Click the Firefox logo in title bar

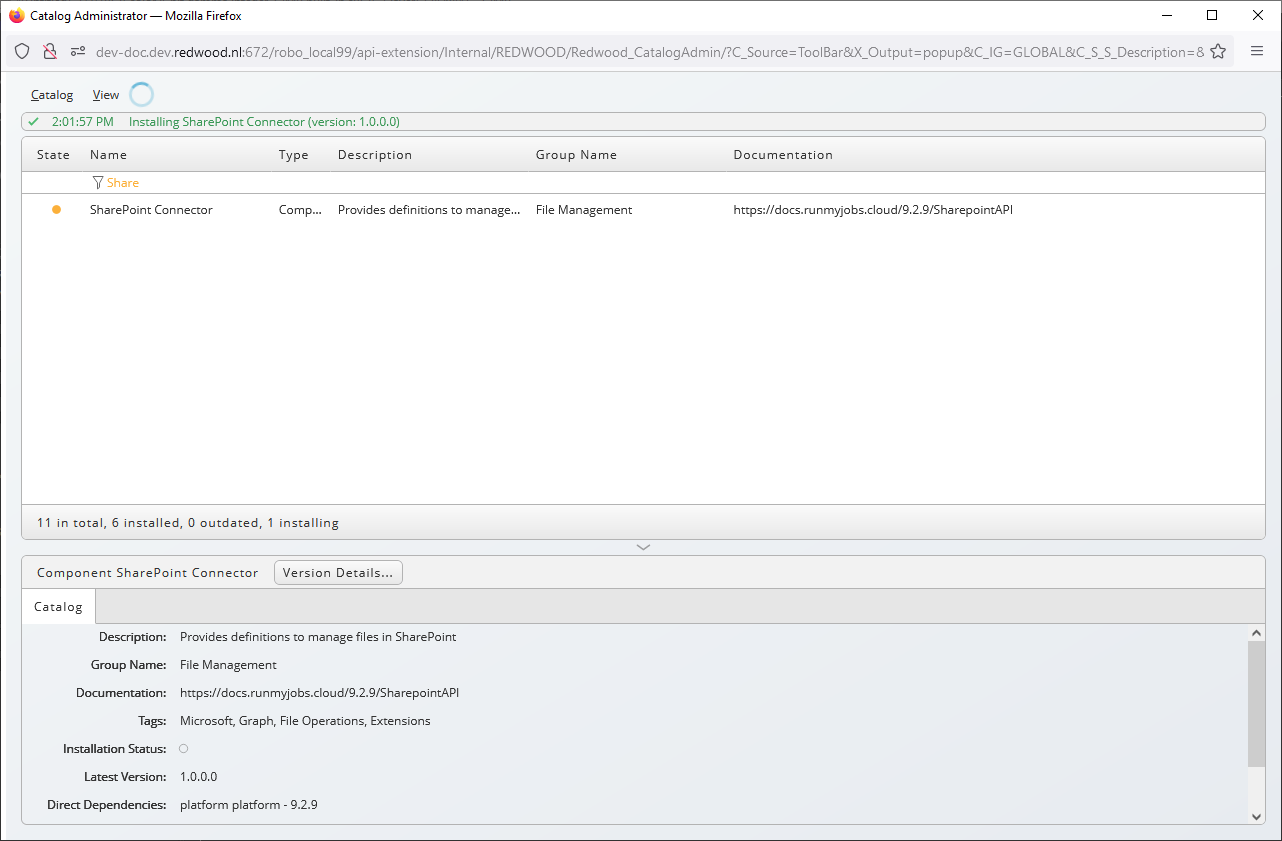point(17,15)
